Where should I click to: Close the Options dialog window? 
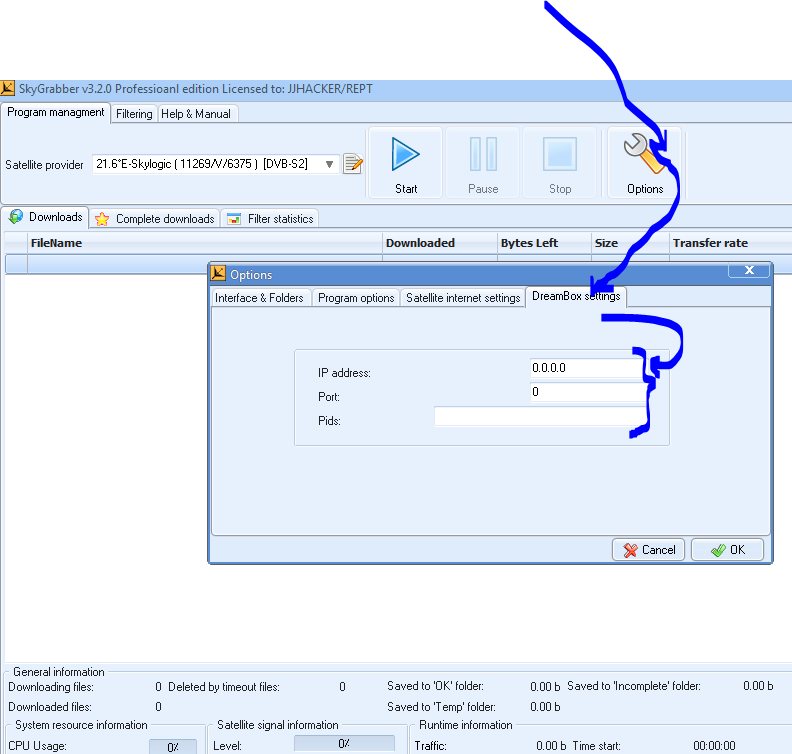[x=749, y=271]
